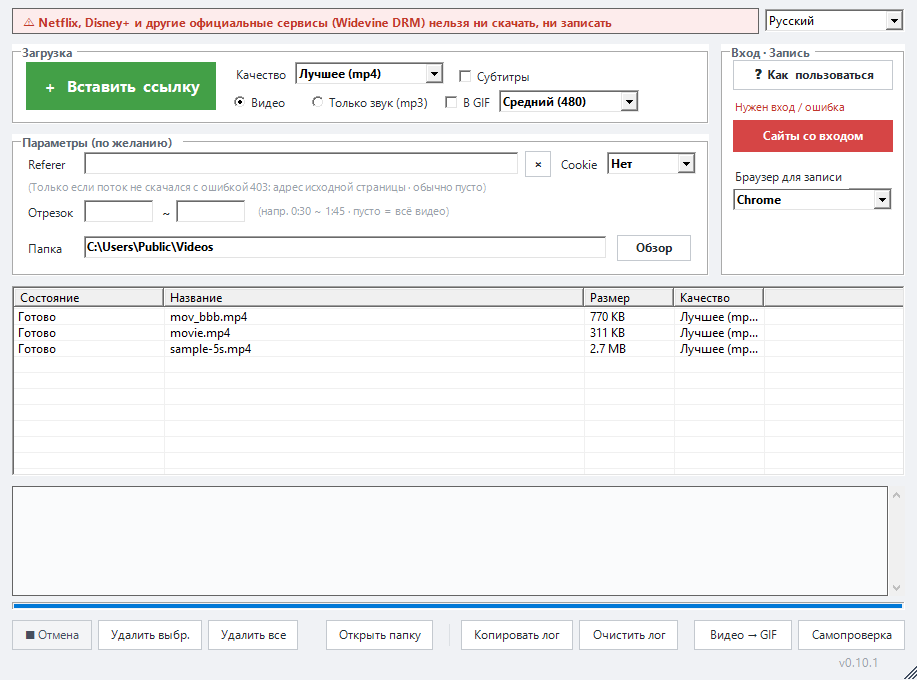Run the Самопроверка self-check button
917x680 pixels.
(852, 635)
